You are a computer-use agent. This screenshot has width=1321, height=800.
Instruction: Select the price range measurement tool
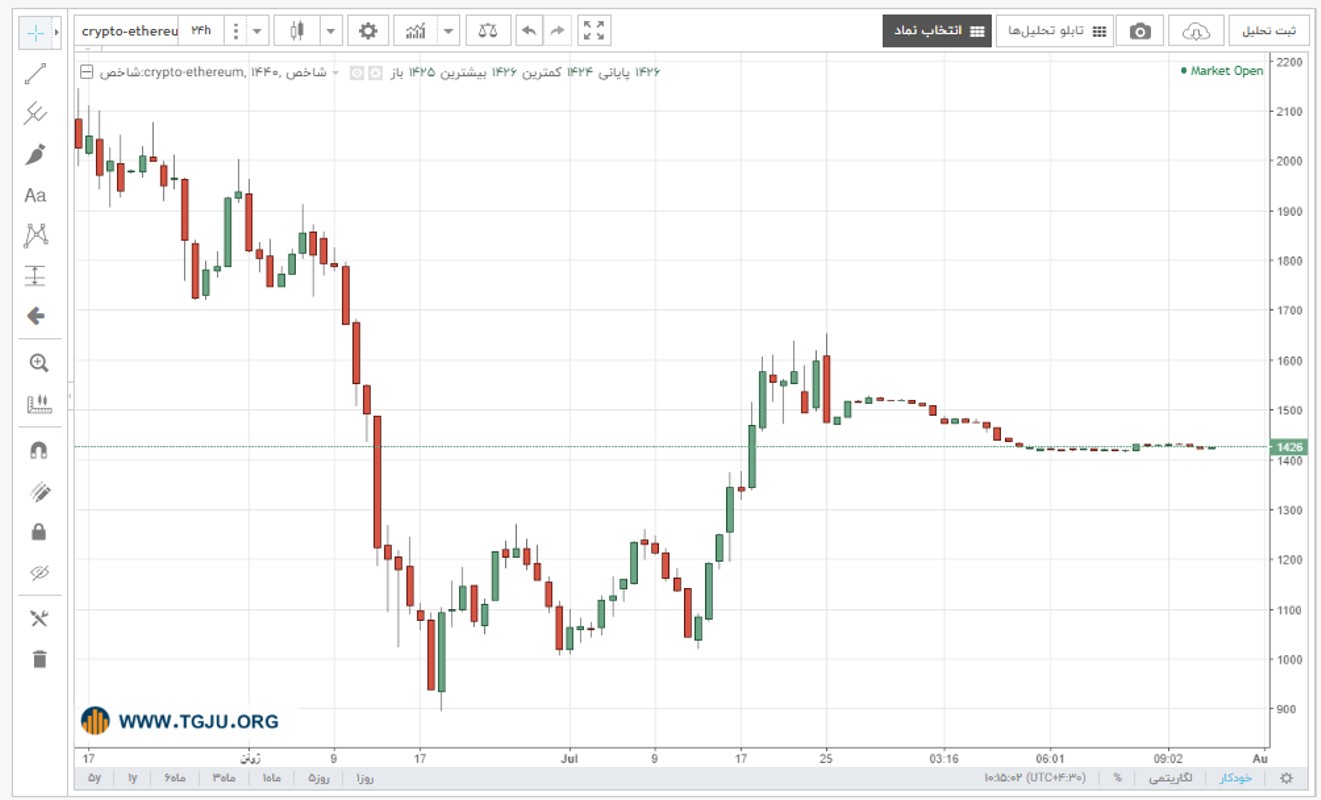click(36, 276)
